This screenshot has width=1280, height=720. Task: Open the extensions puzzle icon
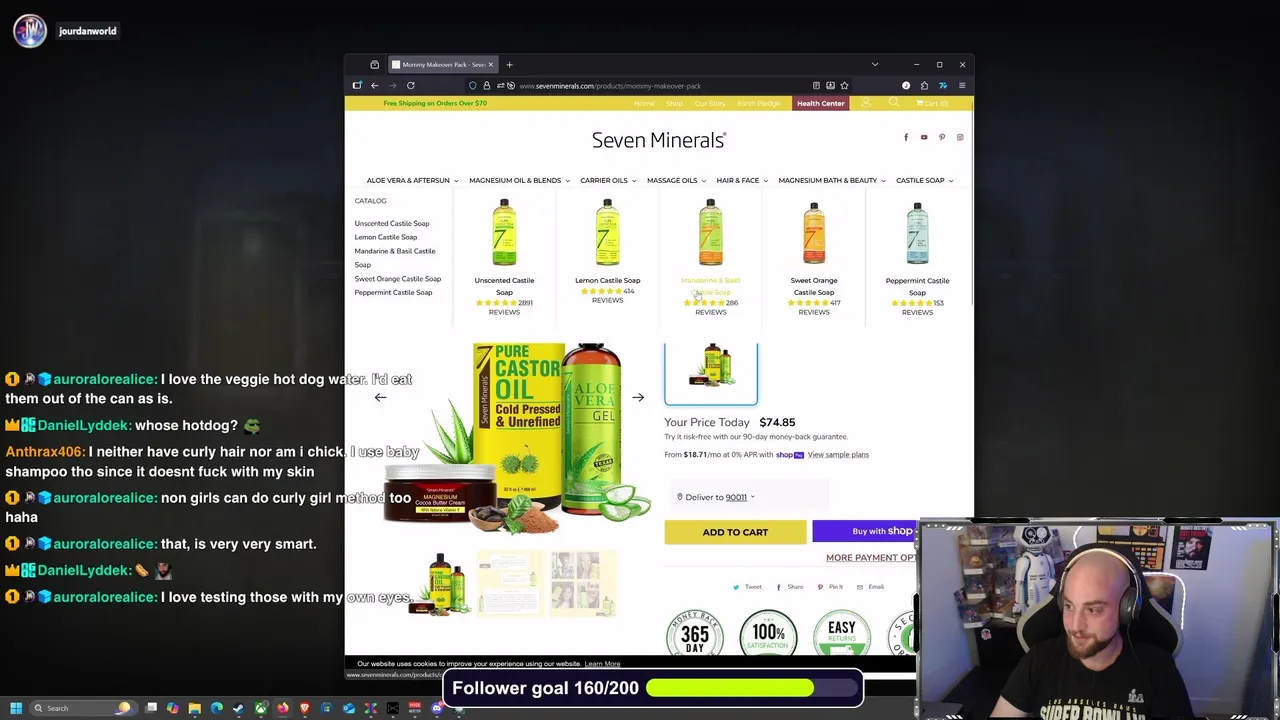pos(924,86)
